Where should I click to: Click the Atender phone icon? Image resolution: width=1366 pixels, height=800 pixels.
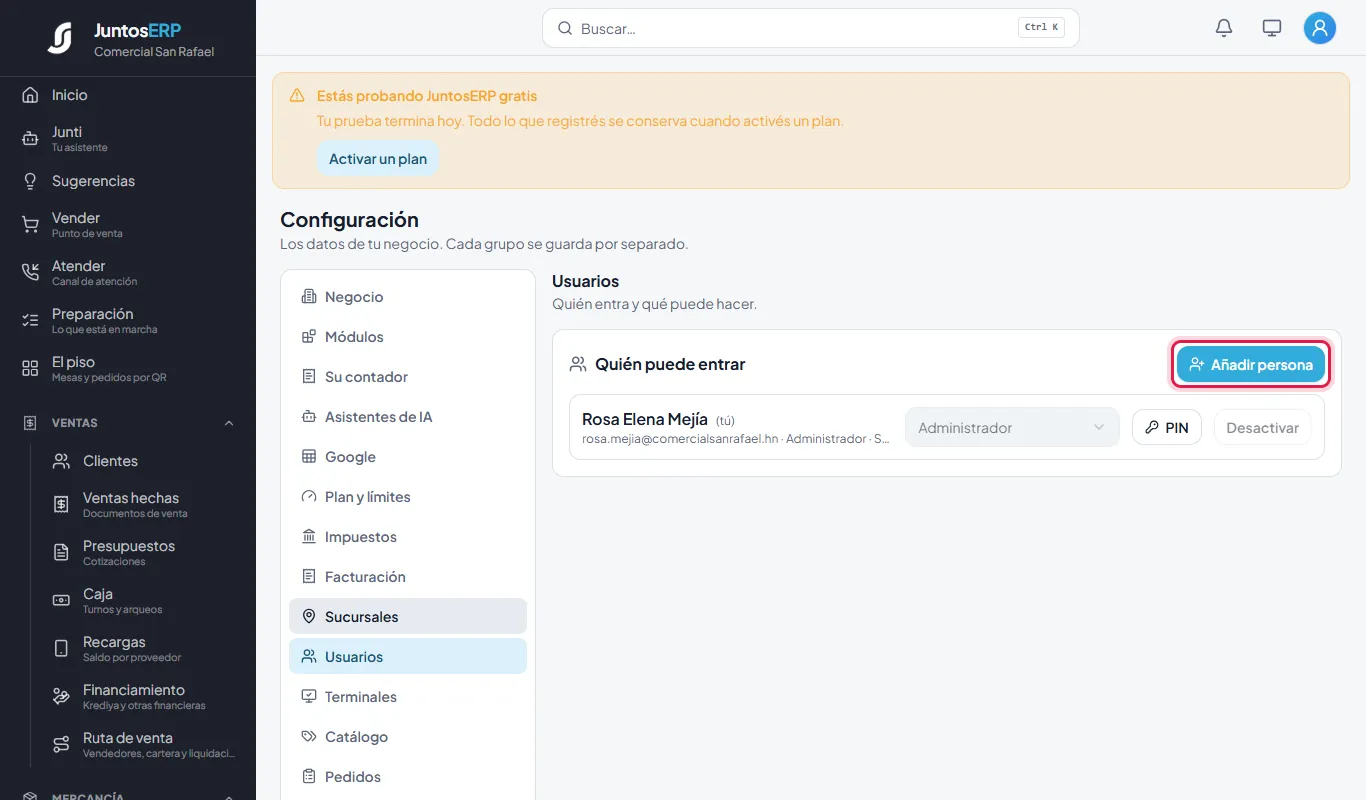pyautogui.click(x=30, y=273)
